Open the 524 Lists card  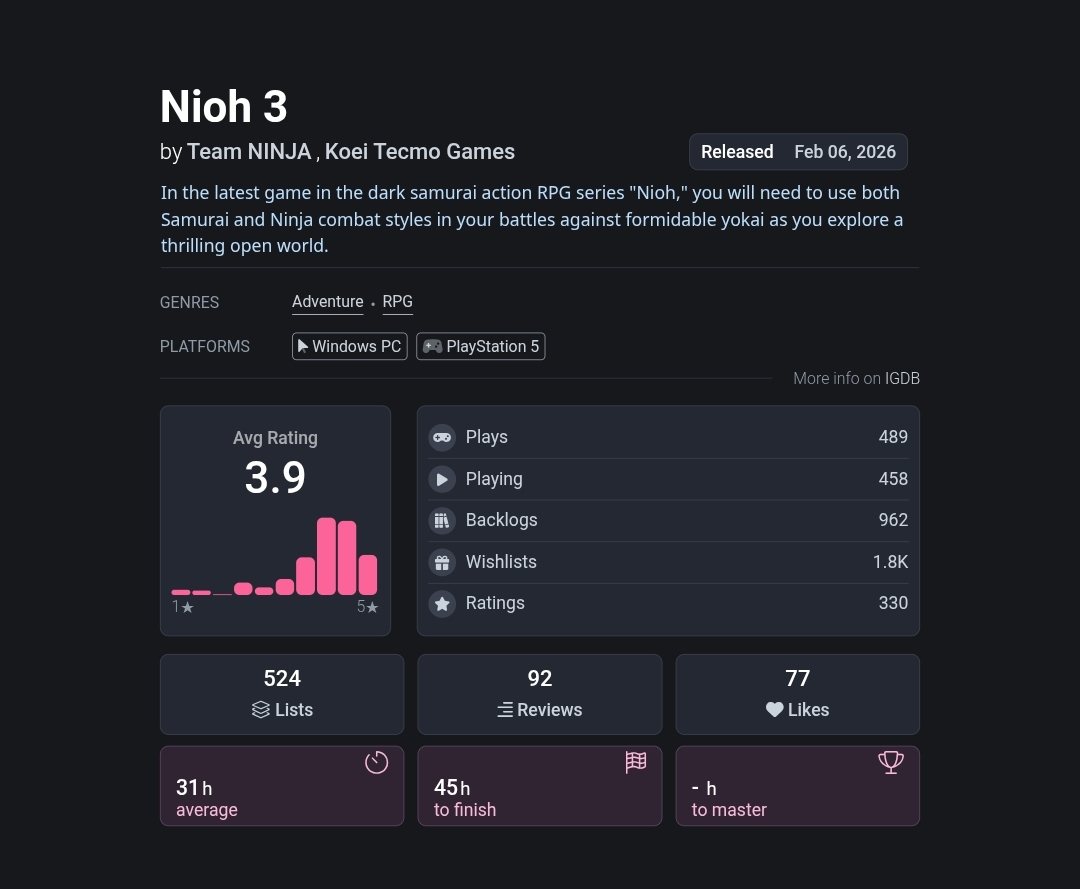[282, 694]
